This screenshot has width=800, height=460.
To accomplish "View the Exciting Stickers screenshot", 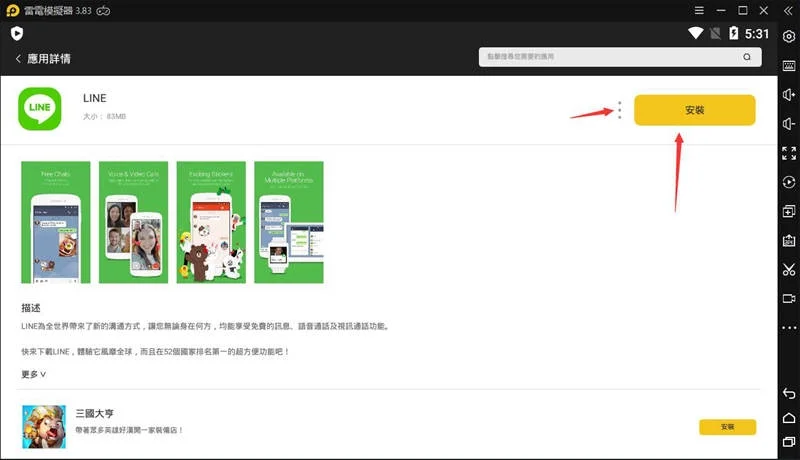I will pyautogui.click(x=211, y=222).
